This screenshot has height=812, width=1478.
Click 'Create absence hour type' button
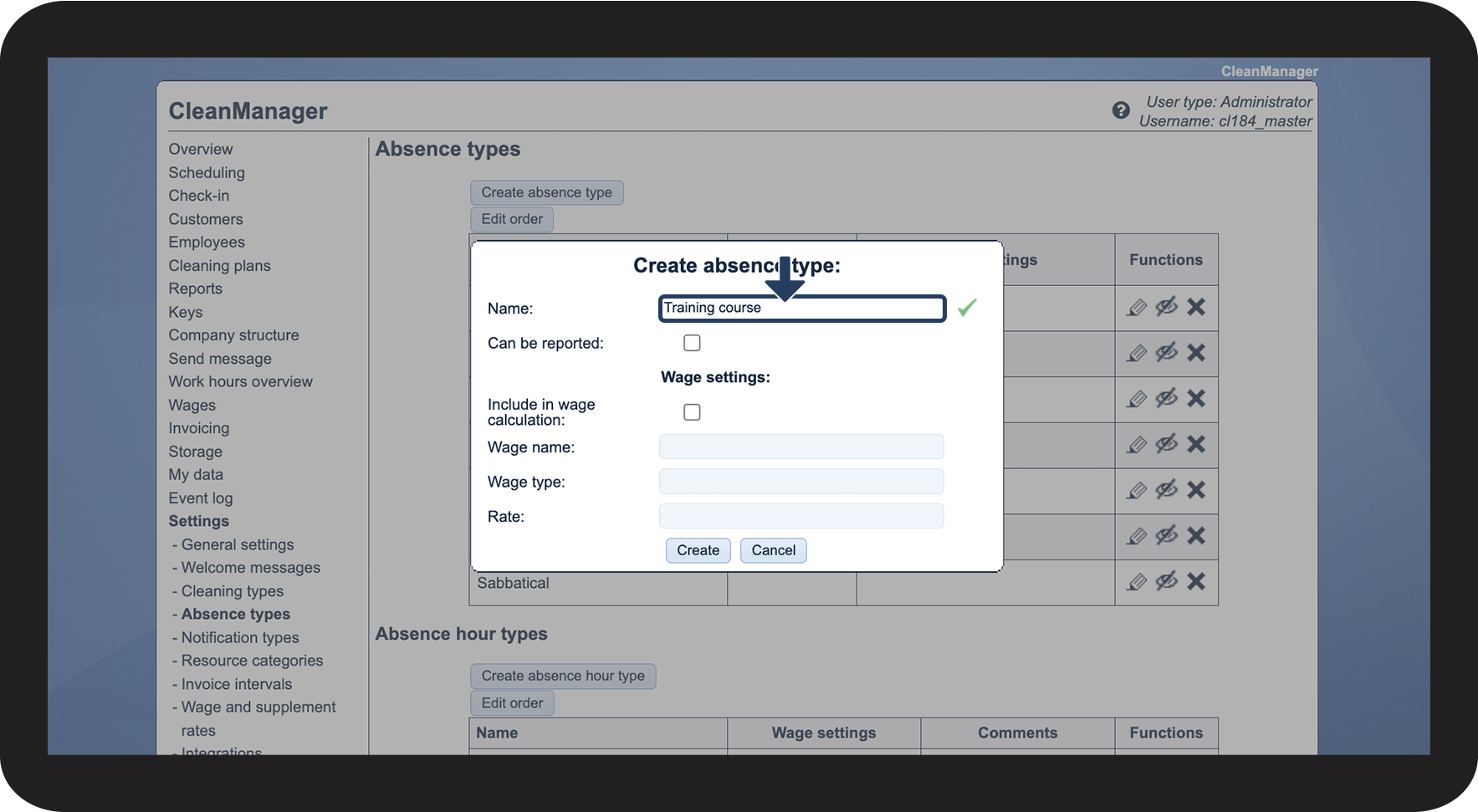coord(562,676)
